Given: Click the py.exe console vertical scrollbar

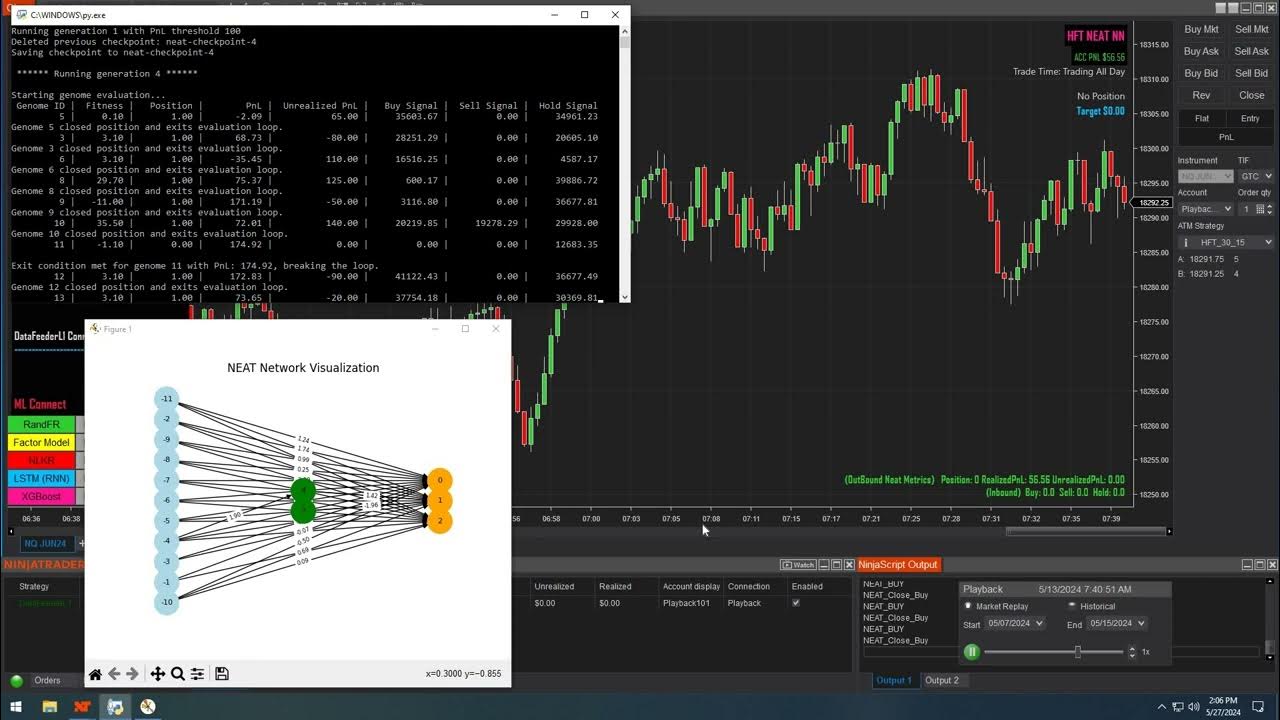Looking at the screenshot, I should [x=625, y=163].
